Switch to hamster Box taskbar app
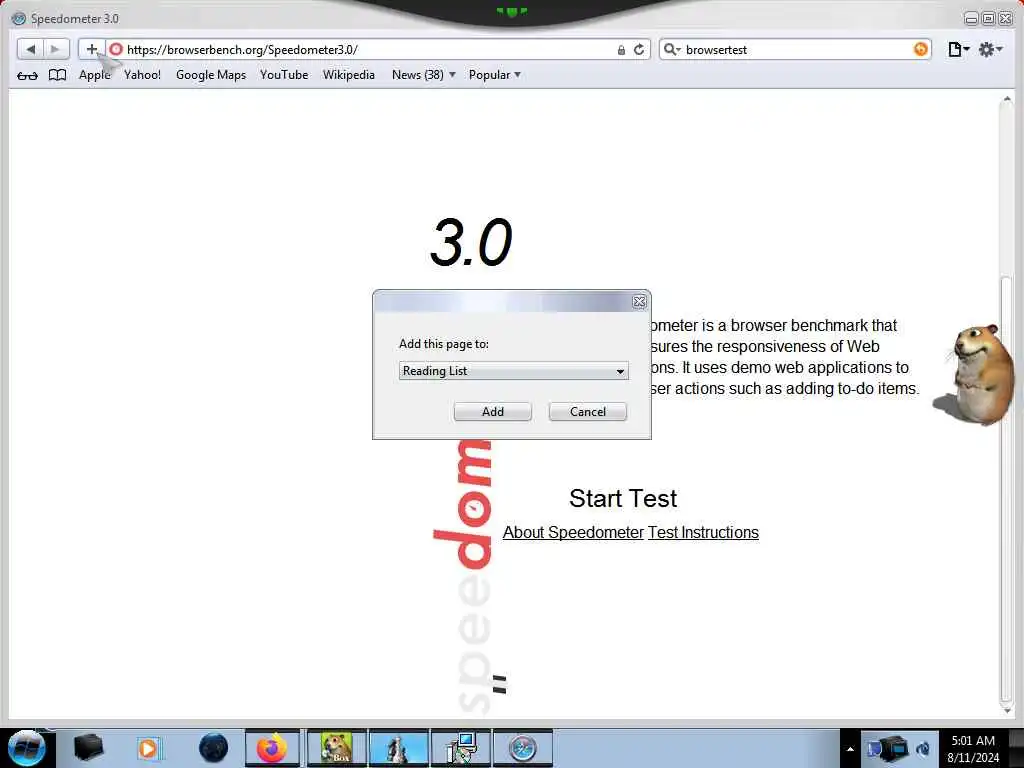Image resolution: width=1024 pixels, height=768 pixels. point(336,748)
